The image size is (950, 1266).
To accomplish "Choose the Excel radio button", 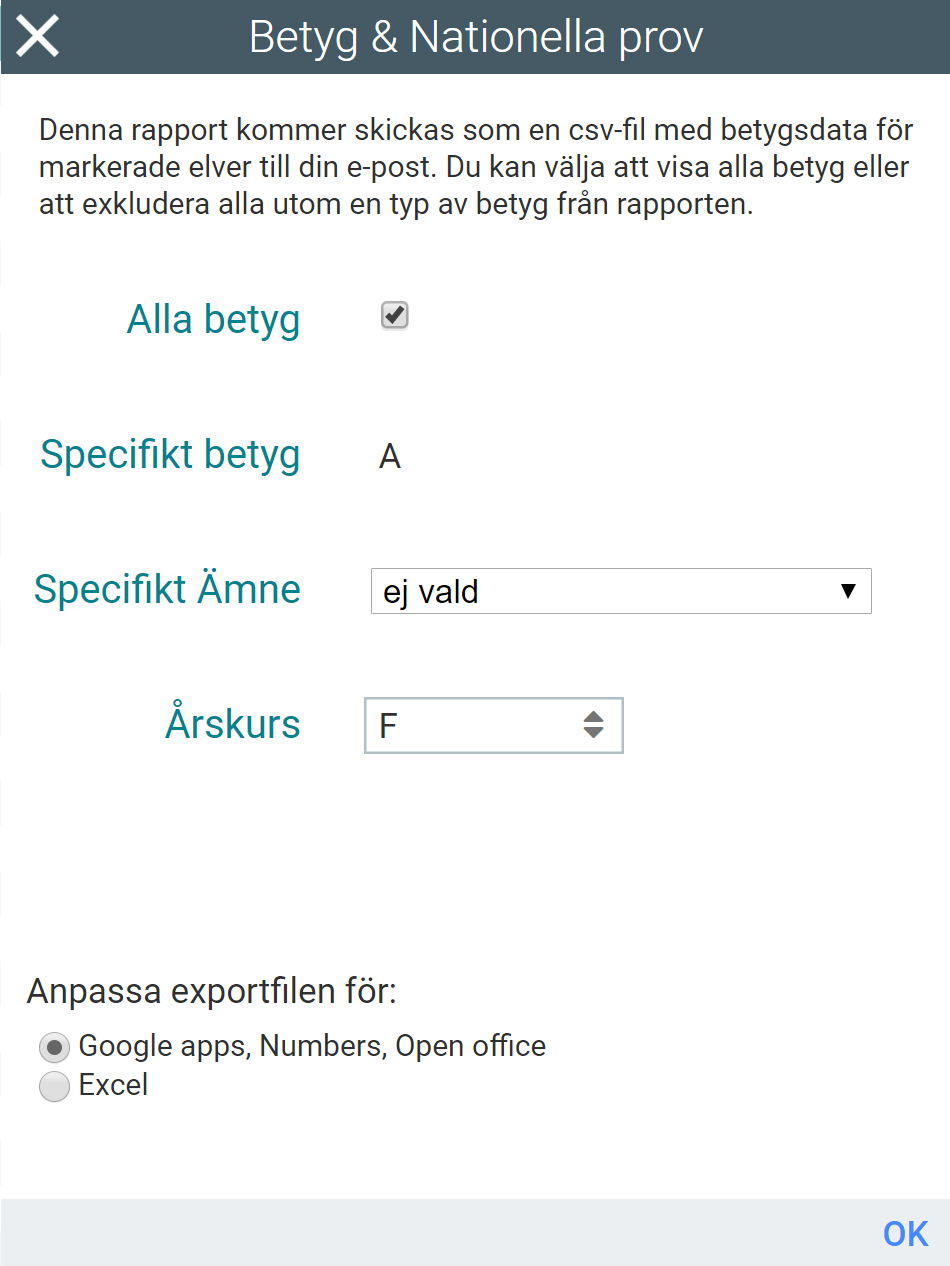I will coord(54,1086).
